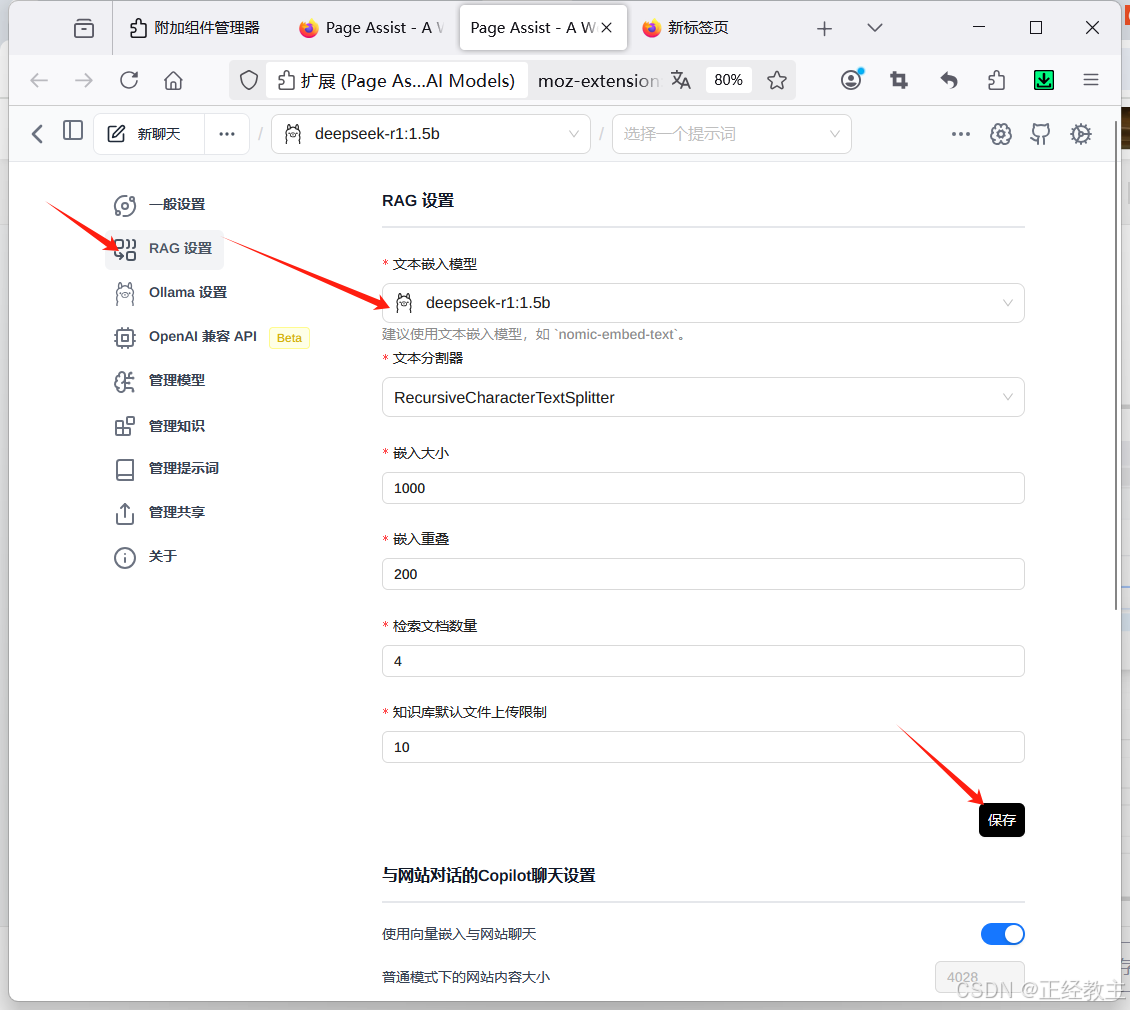Expand the 文本分割器 RecursiveCharacterTextSplitter dropdown

[x=703, y=397]
